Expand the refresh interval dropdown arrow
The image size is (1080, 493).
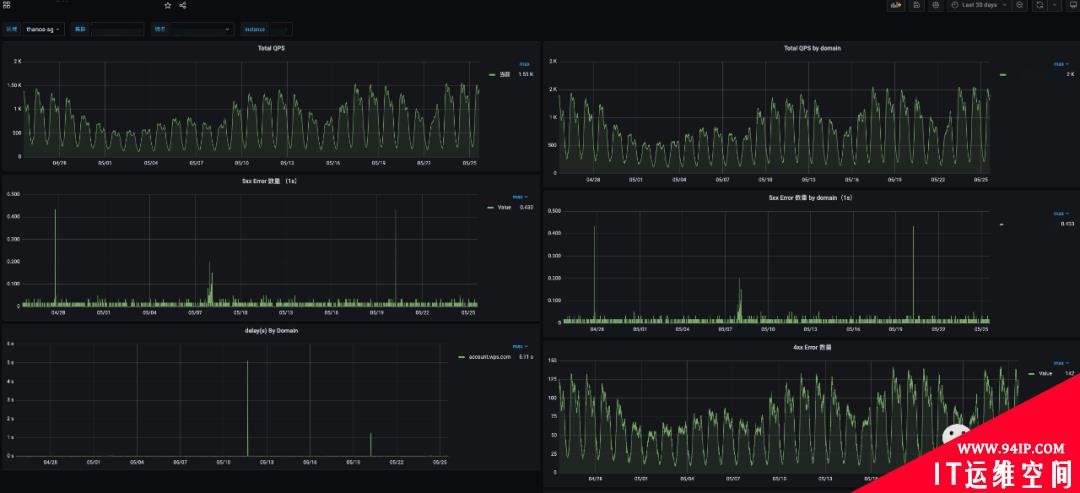tap(1055, 5)
